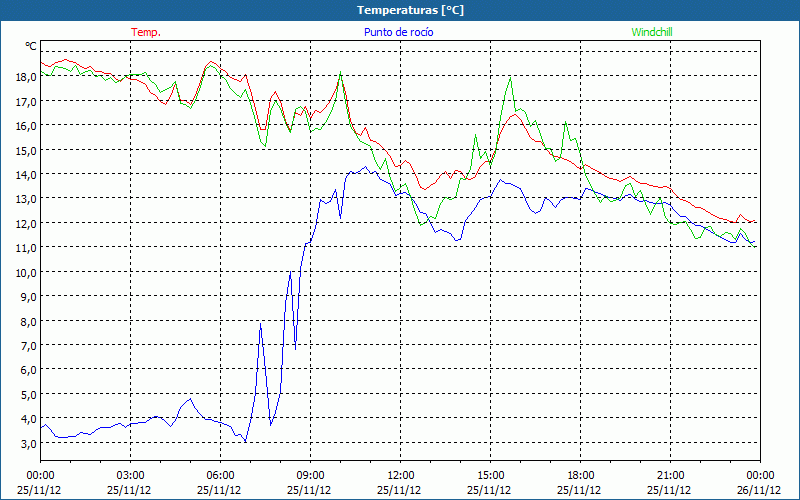Click the 06:00 time axis label
The height and width of the screenshot is (500, 800).
click(220, 476)
